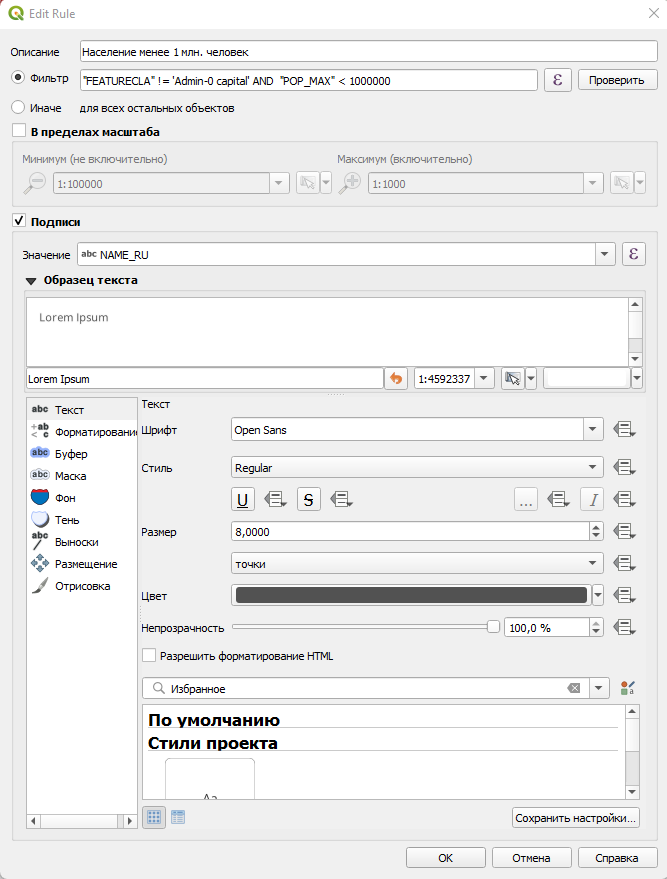Open the preview scale 1:4592337 dropdown

pos(484,378)
